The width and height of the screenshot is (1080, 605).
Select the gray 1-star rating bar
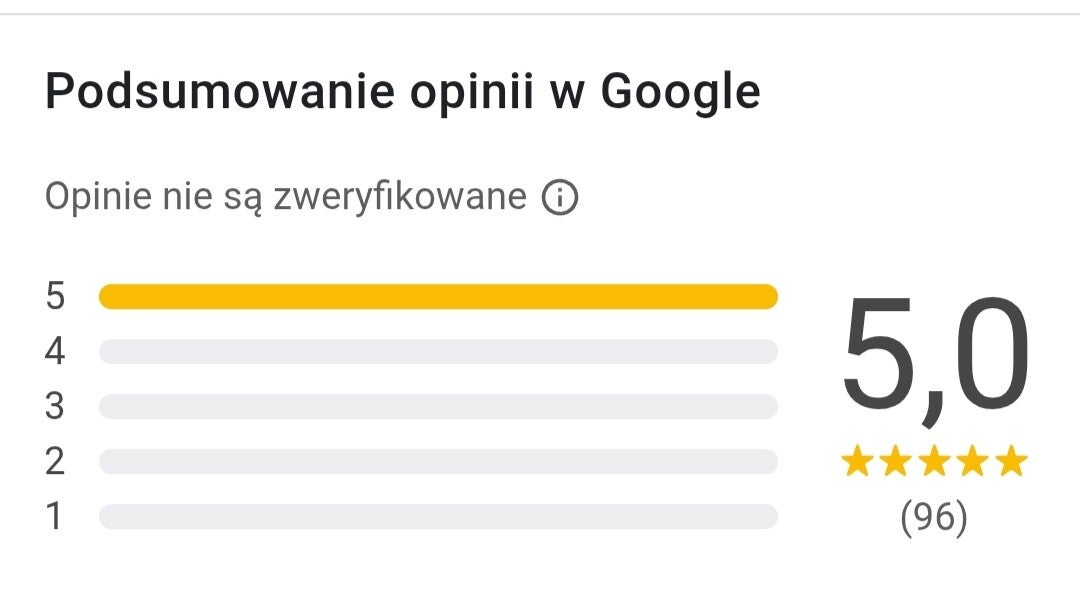tap(438, 517)
